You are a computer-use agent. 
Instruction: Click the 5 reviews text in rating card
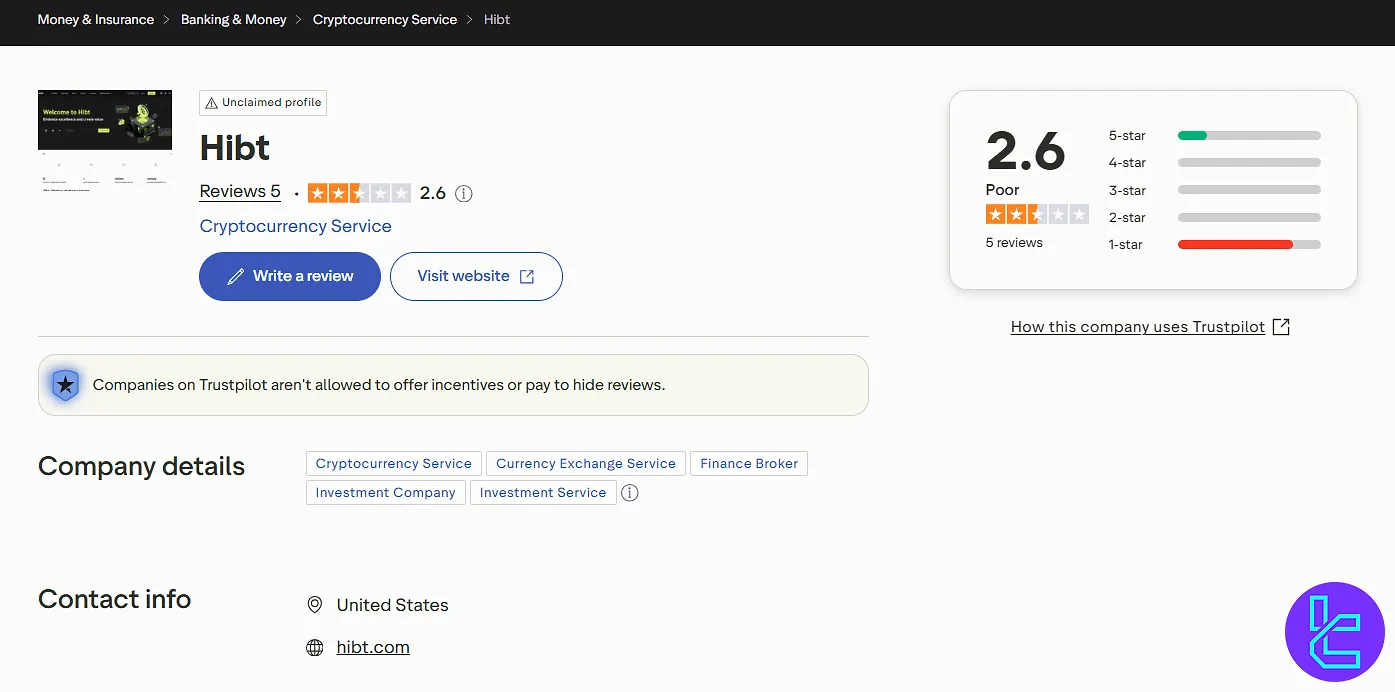(1014, 243)
